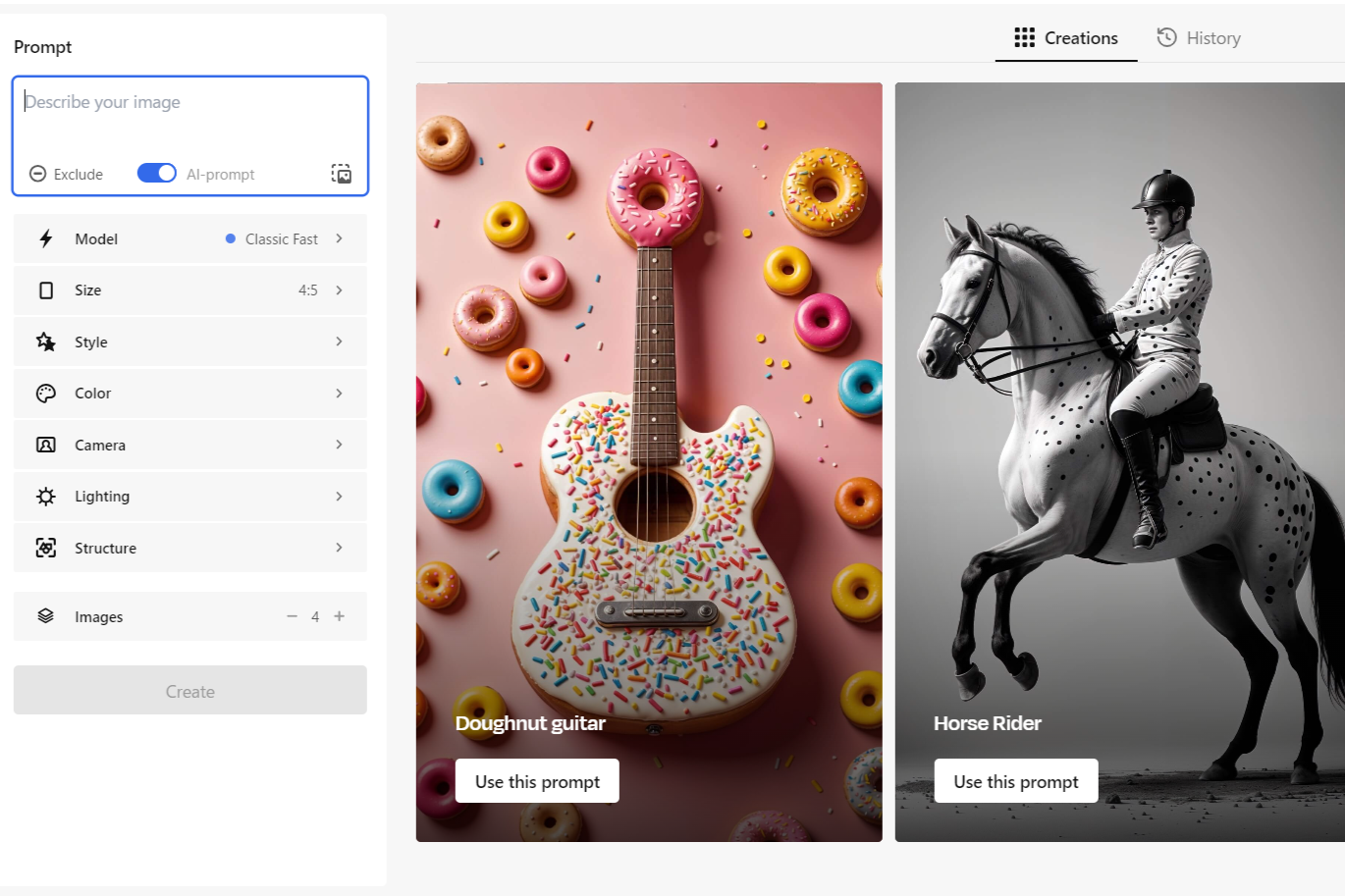Decrease image count with minus button
1345x896 pixels.
(x=292, y=616)
